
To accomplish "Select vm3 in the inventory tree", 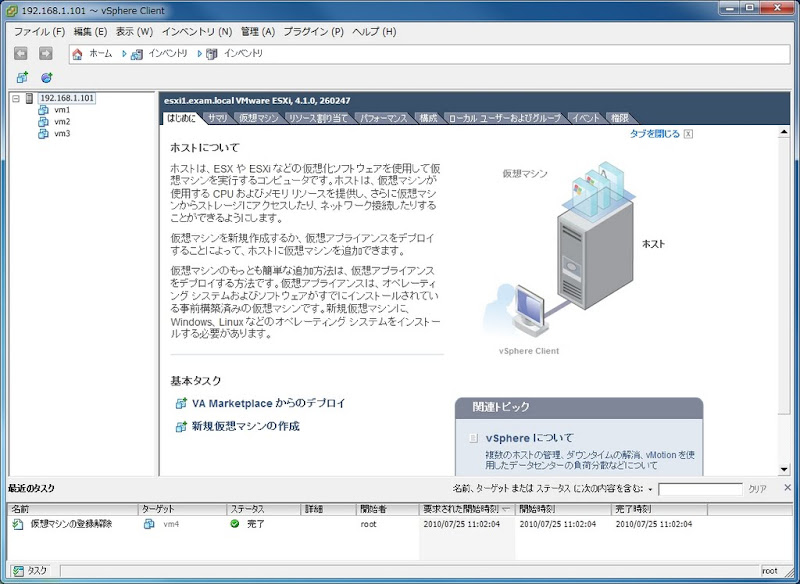I will (x=62, y=134).
